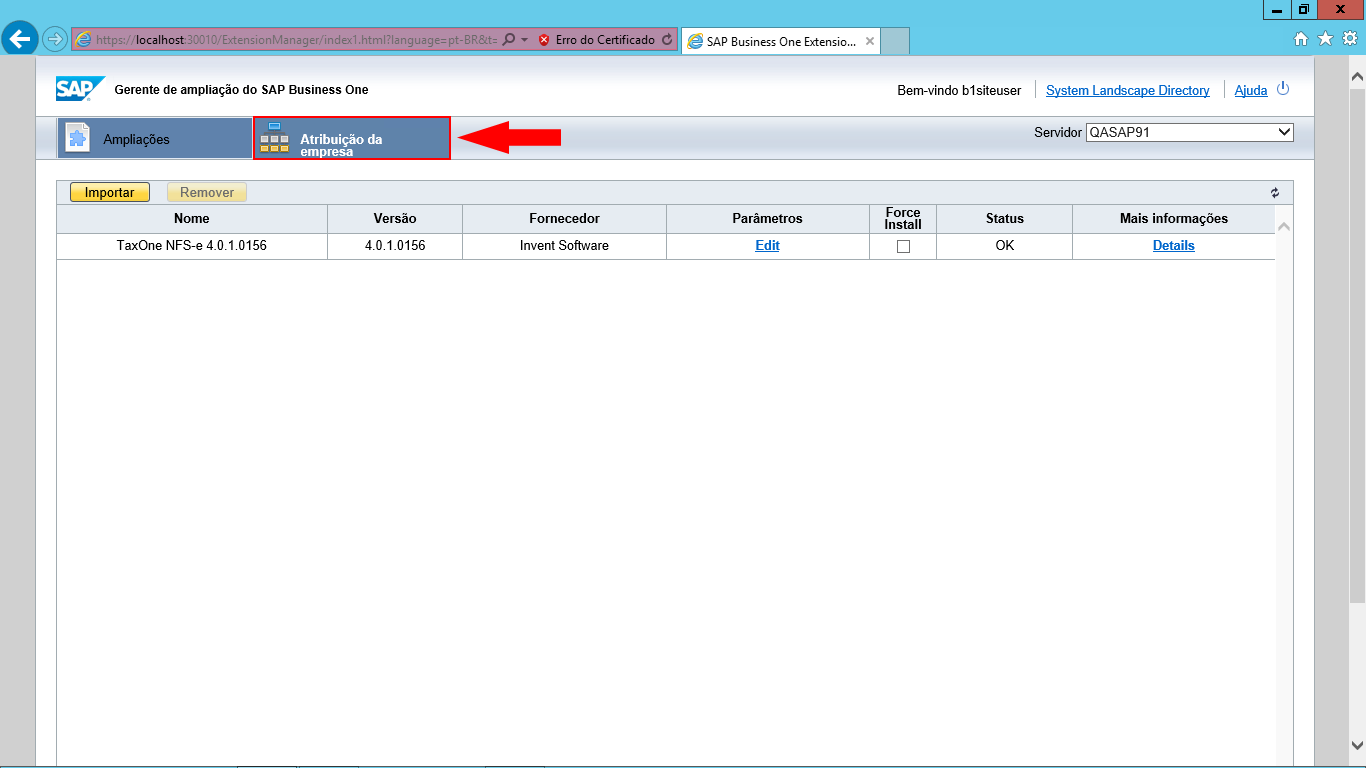Close the SAP Business One browser tab
This screenshot has height=768, width=1366.
coord(870,42)
